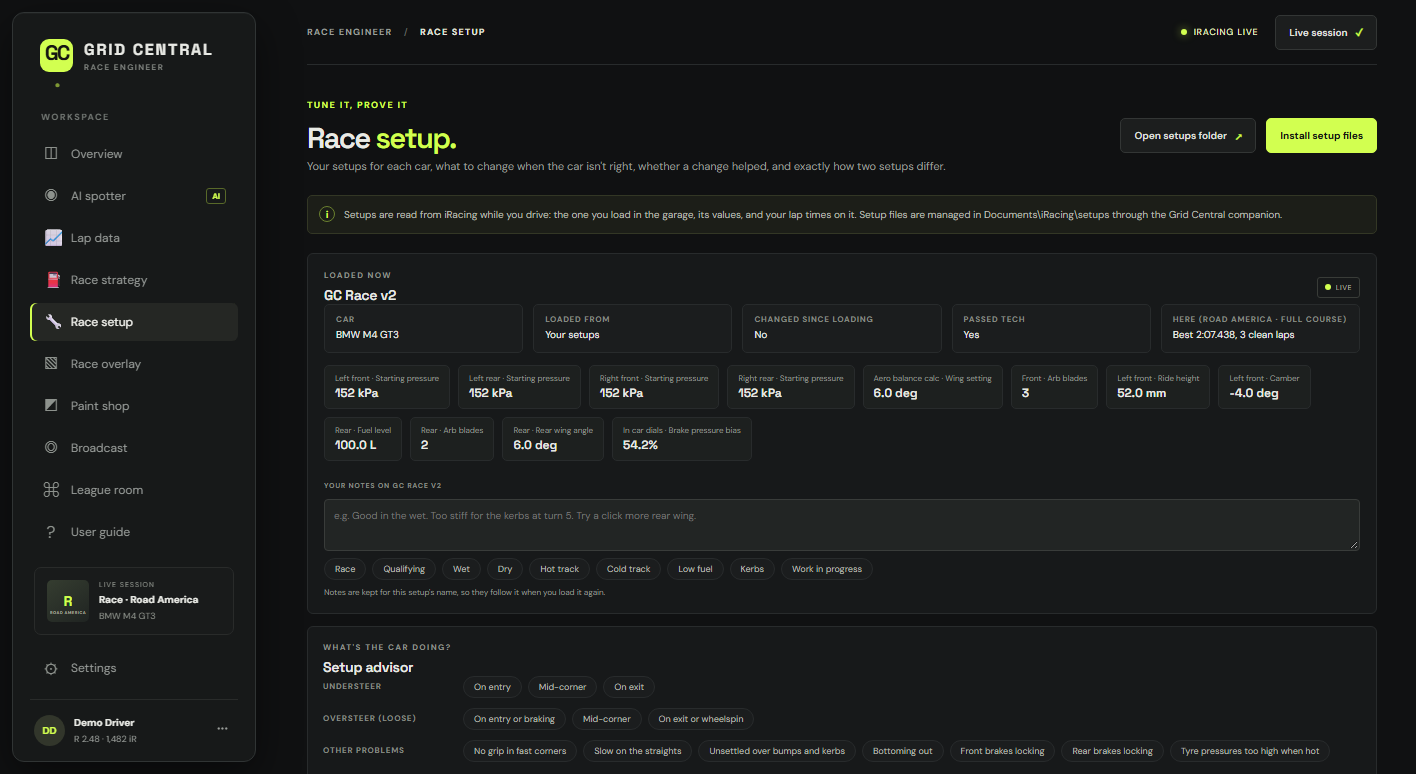Click the Race Engineer breadcrumb link
This screenshot has width=1416, height=774.
click(349, 32)
